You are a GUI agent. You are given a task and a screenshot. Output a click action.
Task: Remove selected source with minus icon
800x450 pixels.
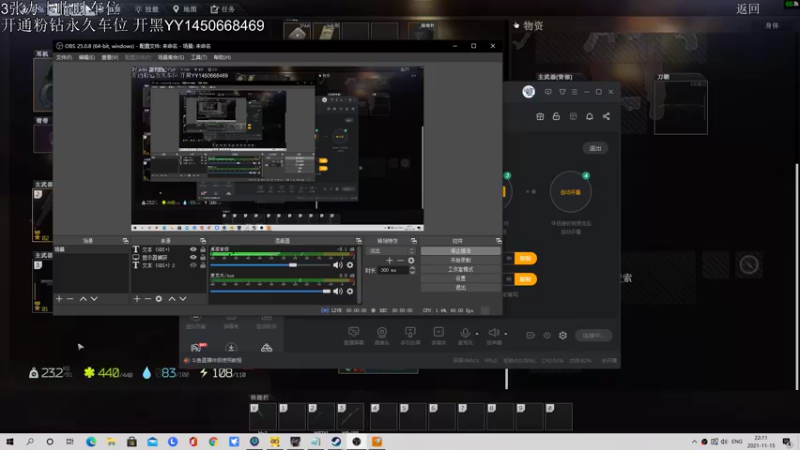(x=147, y=299)
